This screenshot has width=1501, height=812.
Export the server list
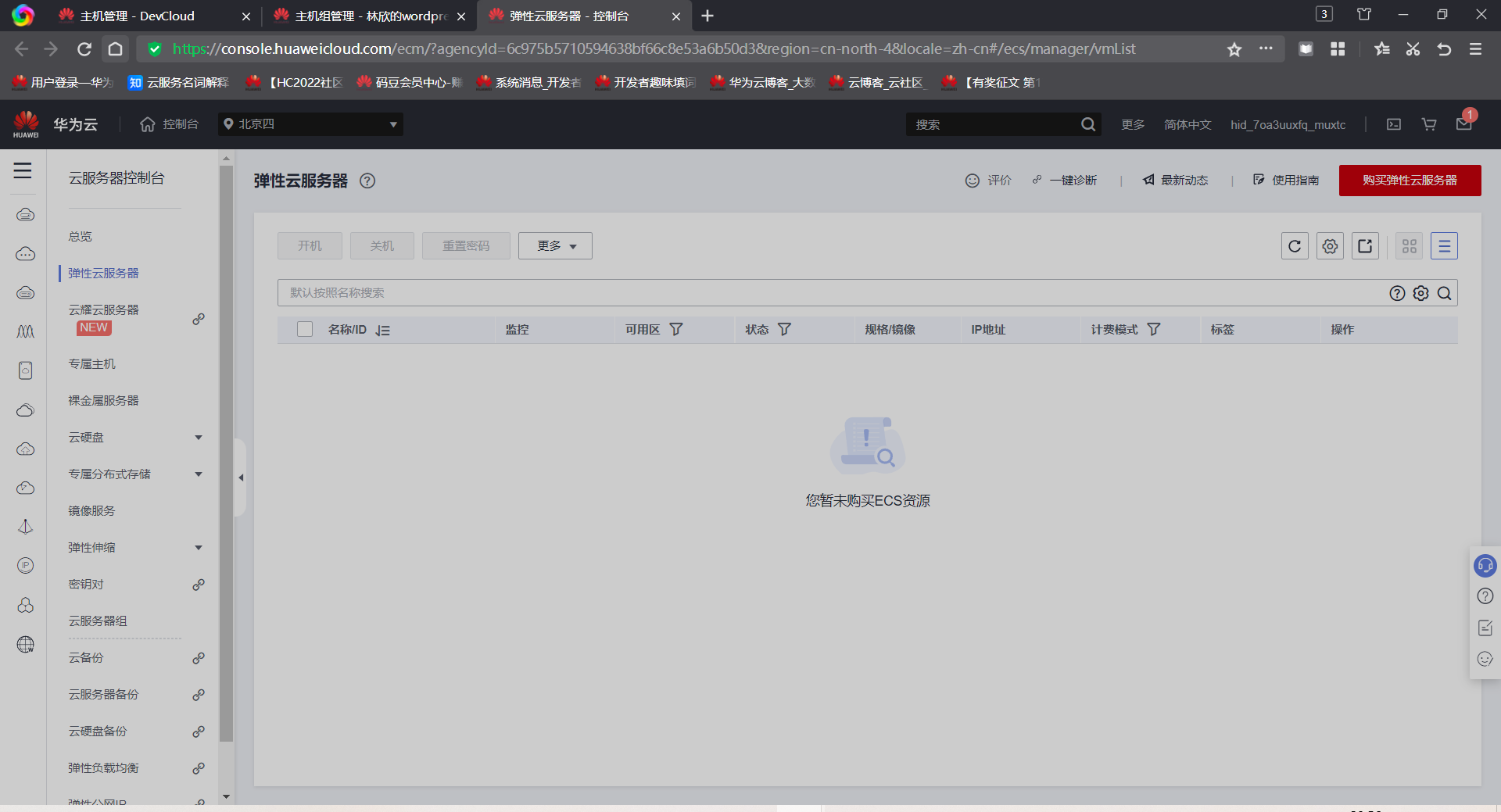tap(1365, 246)
